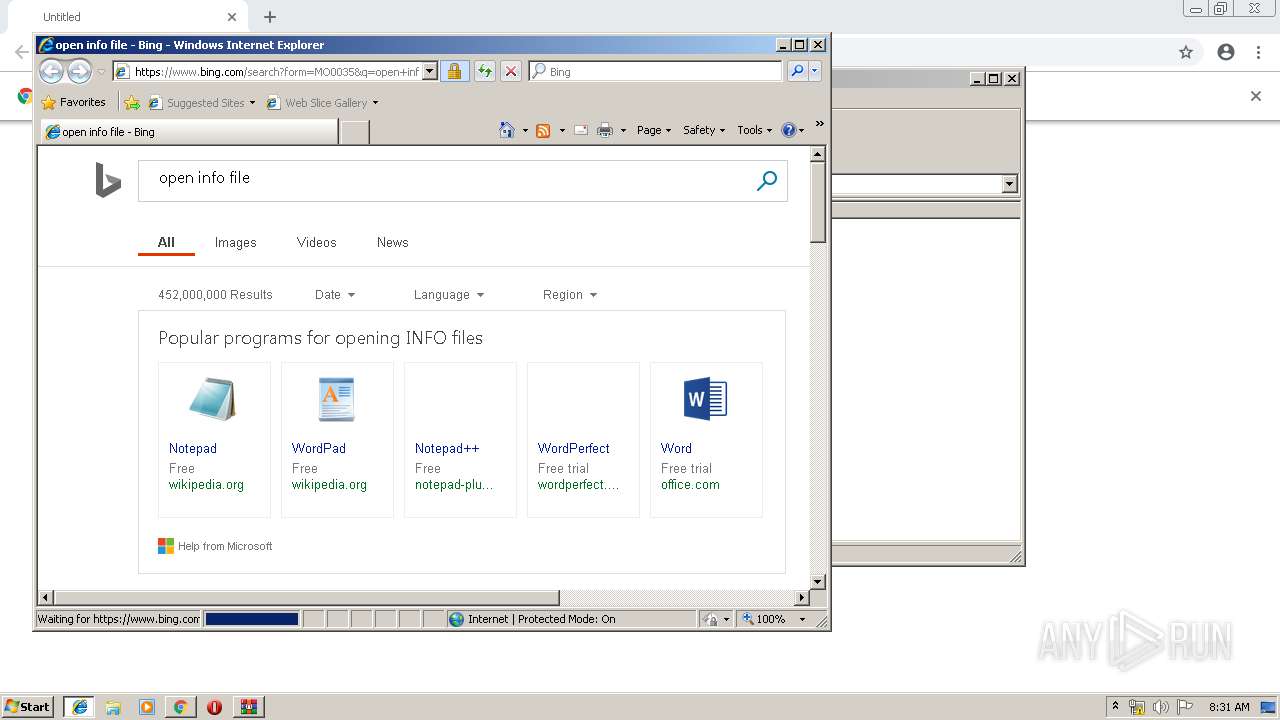Click the Opera icon on taskbar

point(214,707)
